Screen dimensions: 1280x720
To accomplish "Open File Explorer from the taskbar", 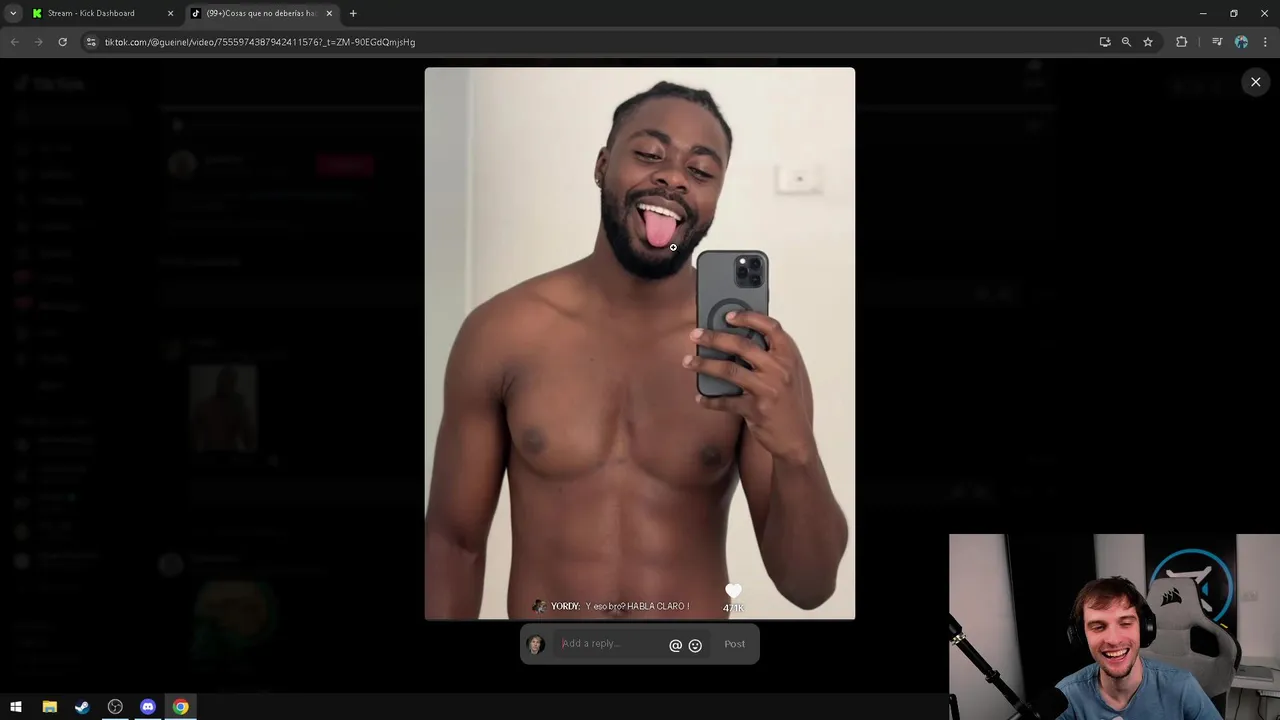I will click(x=49, y=707).
